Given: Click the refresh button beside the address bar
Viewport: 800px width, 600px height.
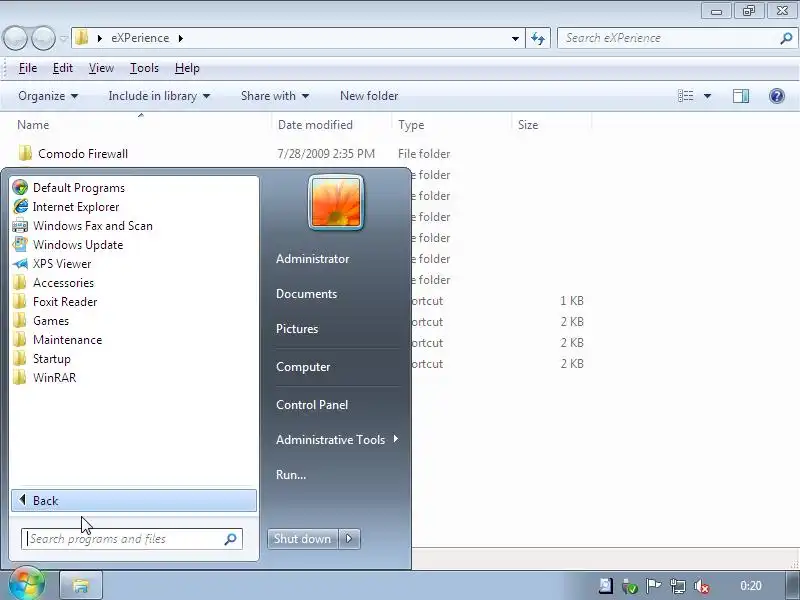Looking at the screenshot, I should (x=538, y=38).
